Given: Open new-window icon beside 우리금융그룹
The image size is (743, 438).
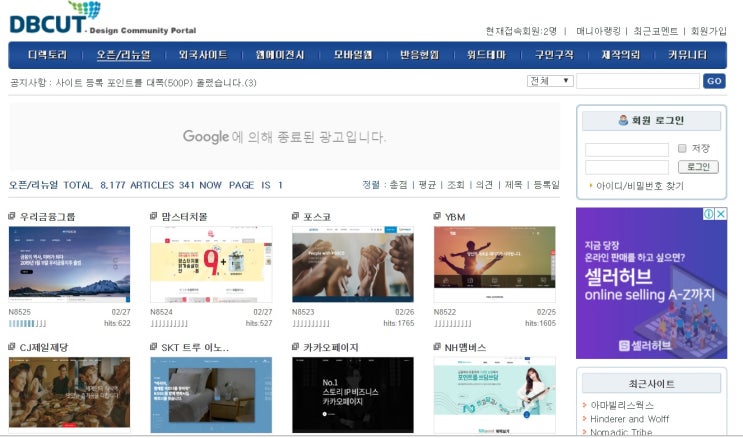Looking at the screenshot, I should click(x=12, y=216).
